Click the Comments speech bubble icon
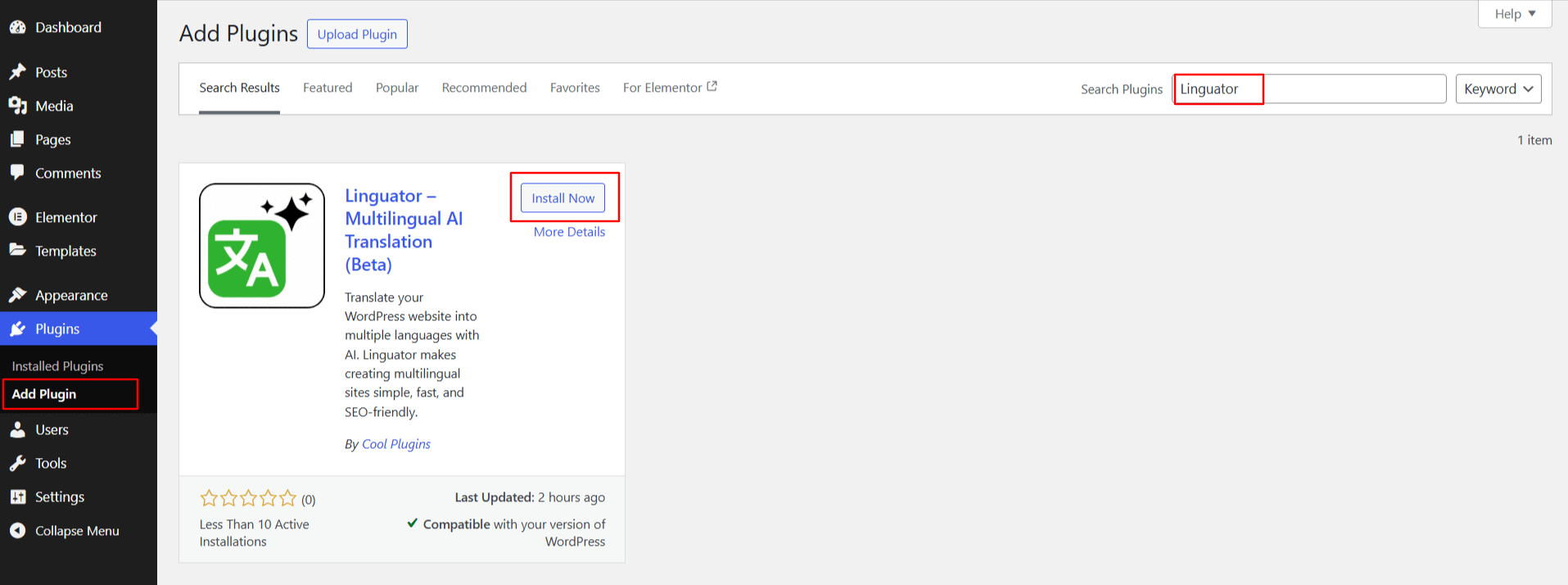 point(17,173)
